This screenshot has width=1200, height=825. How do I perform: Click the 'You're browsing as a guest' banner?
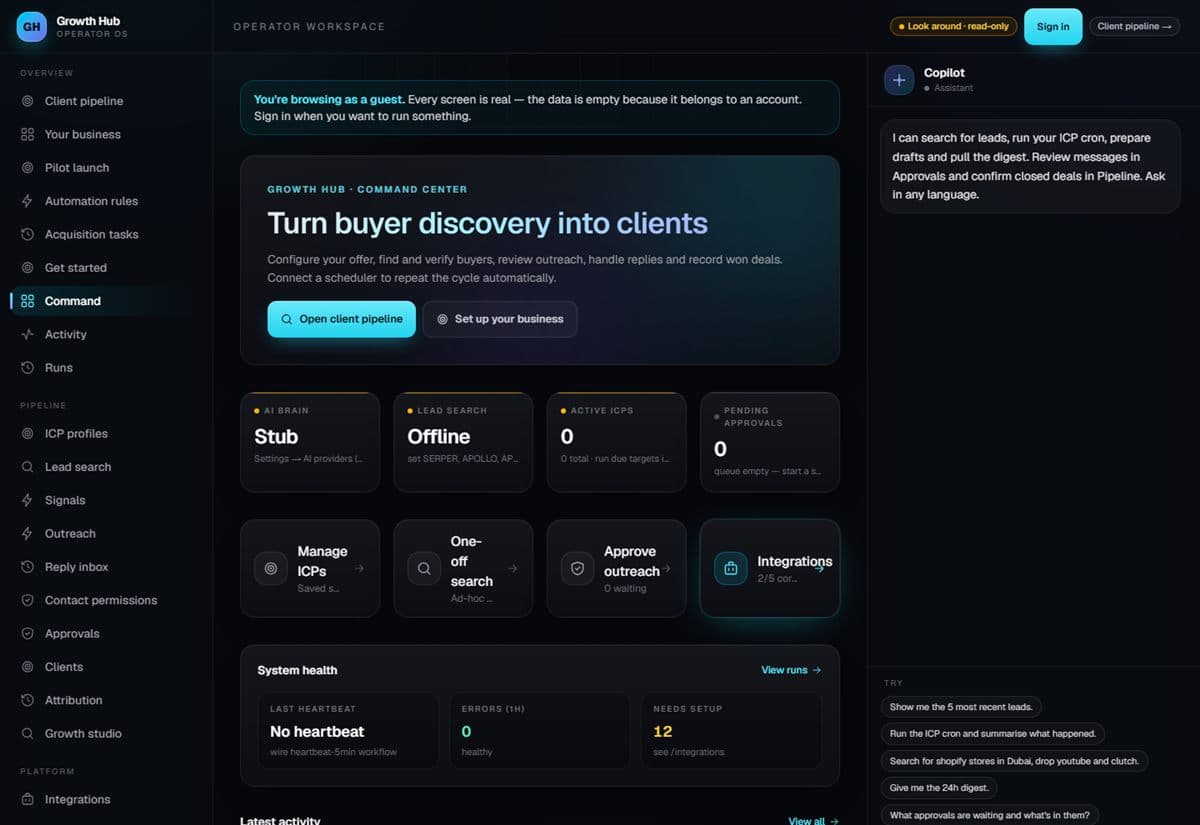540,107
